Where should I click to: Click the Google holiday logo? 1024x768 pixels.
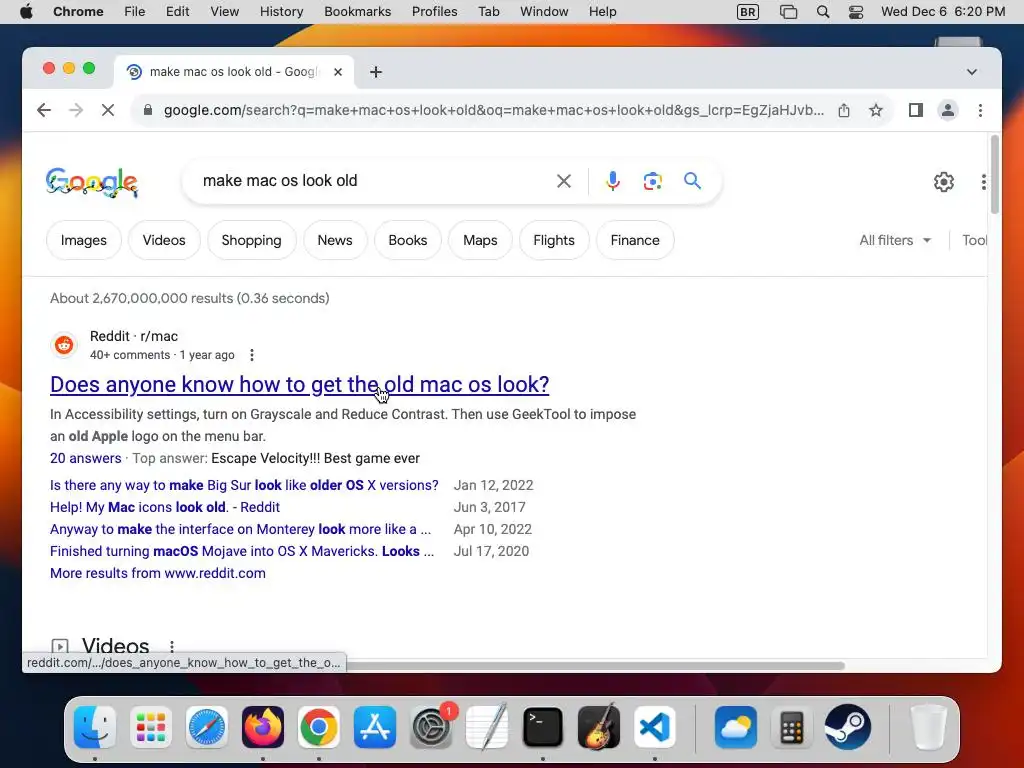92,182
